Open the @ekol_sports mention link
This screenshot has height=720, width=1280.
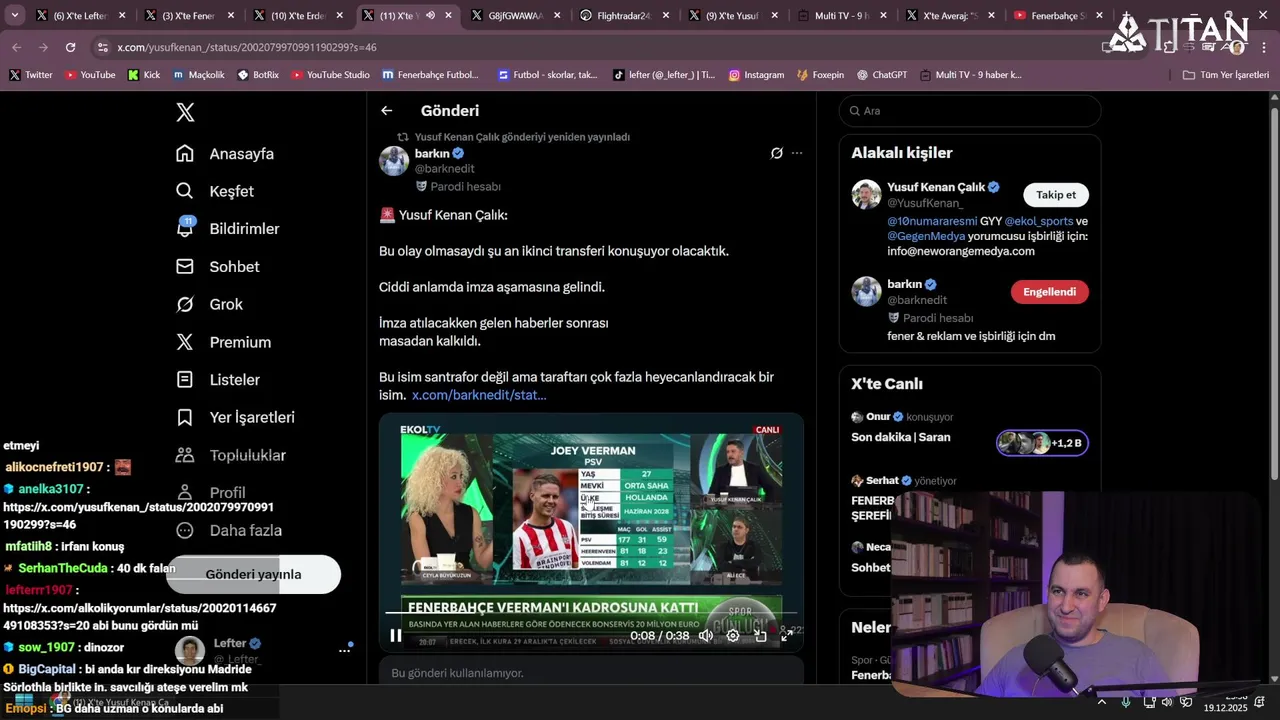click(1038, 221)
